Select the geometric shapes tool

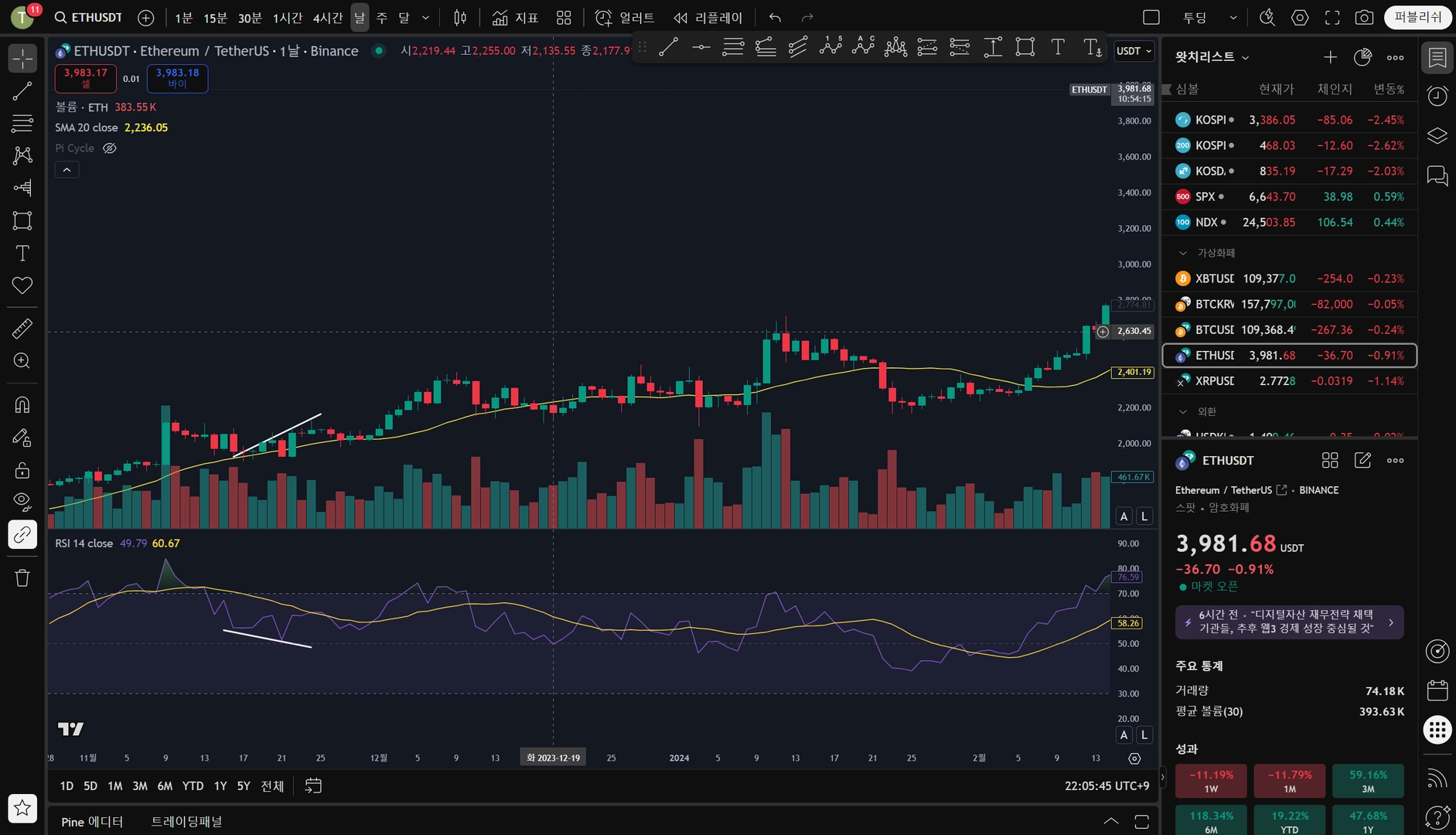click(x=22, y=220)
